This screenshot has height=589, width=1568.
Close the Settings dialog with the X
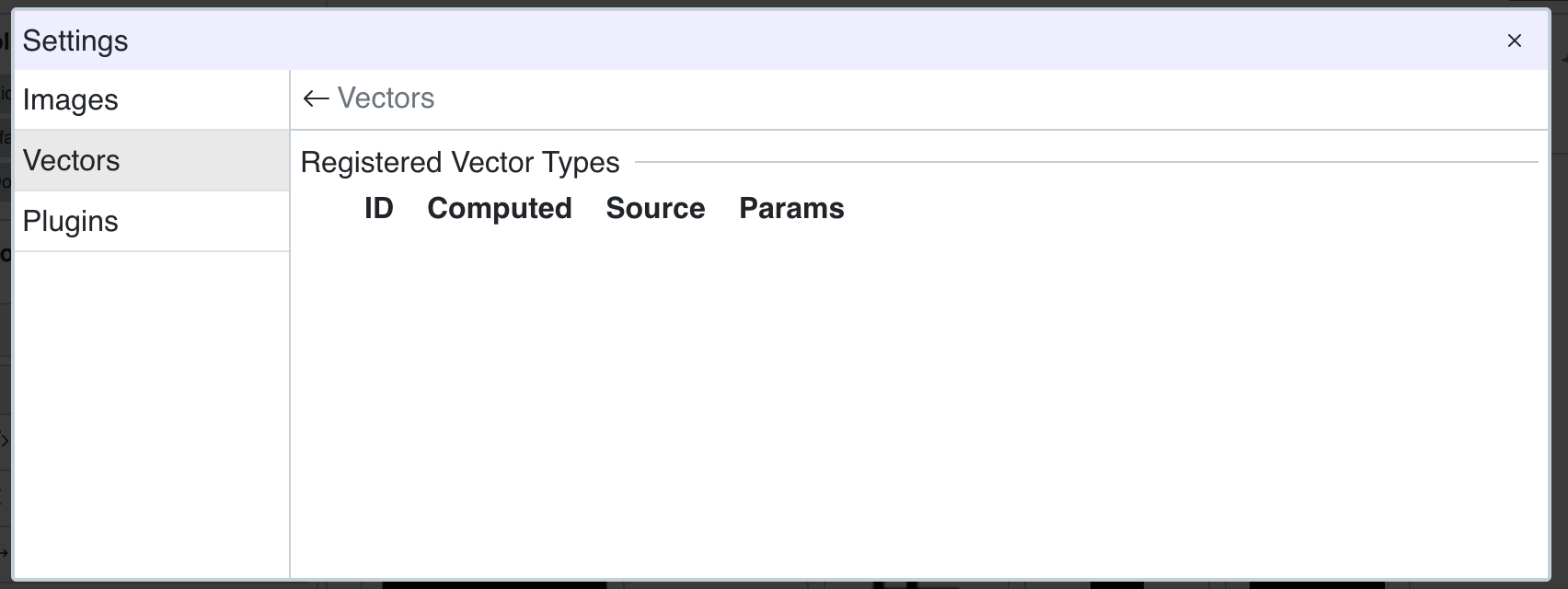(x=1514, y=40)
